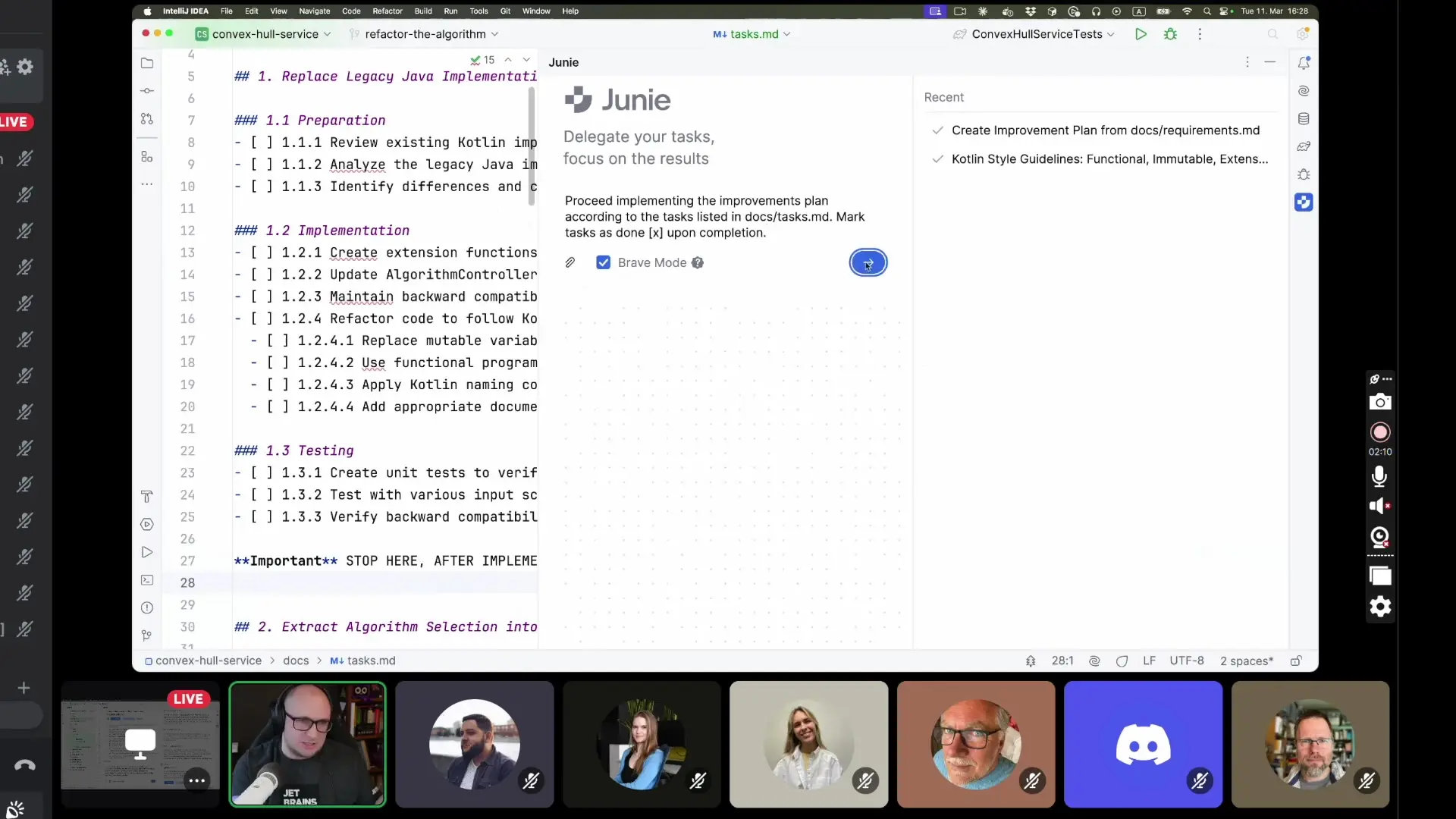Toggle microphone in recording overlay
1456x819 pixels.
click(x=1379, y=476)
